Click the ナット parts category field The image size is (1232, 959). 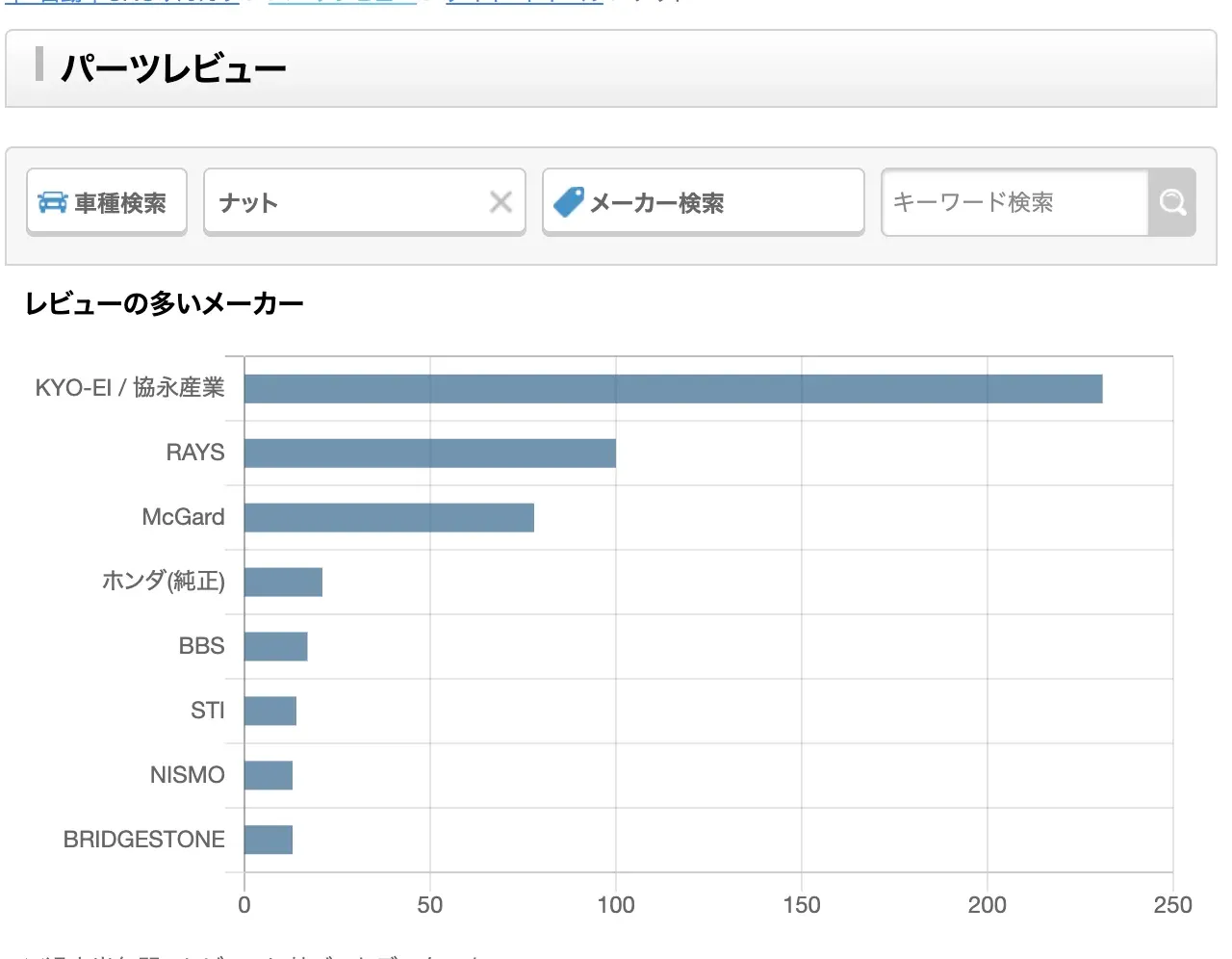tap(365, 202)
